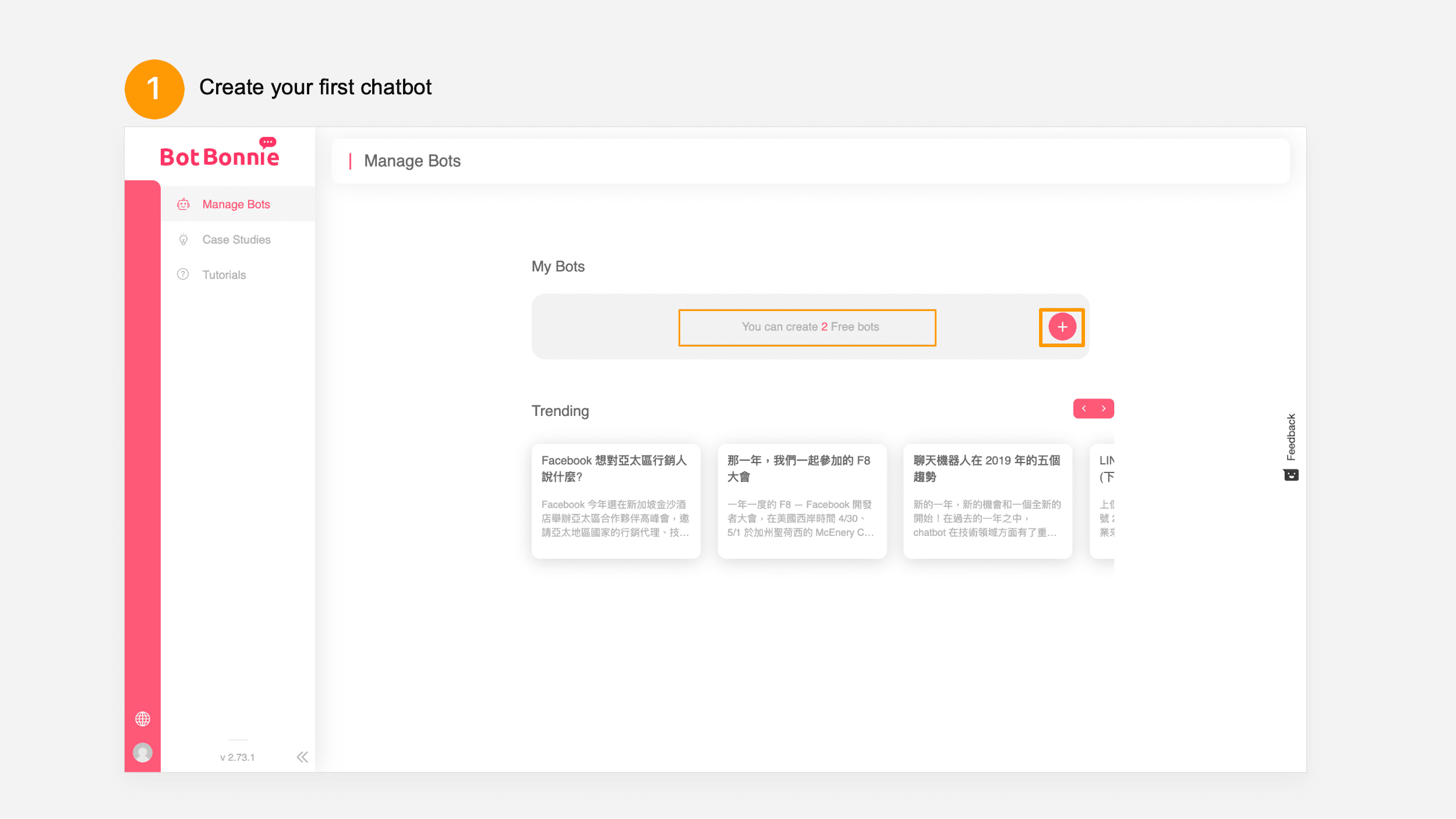Click the plus icon to create bot
This screenshot has height=819, width=1456.
1062,327
